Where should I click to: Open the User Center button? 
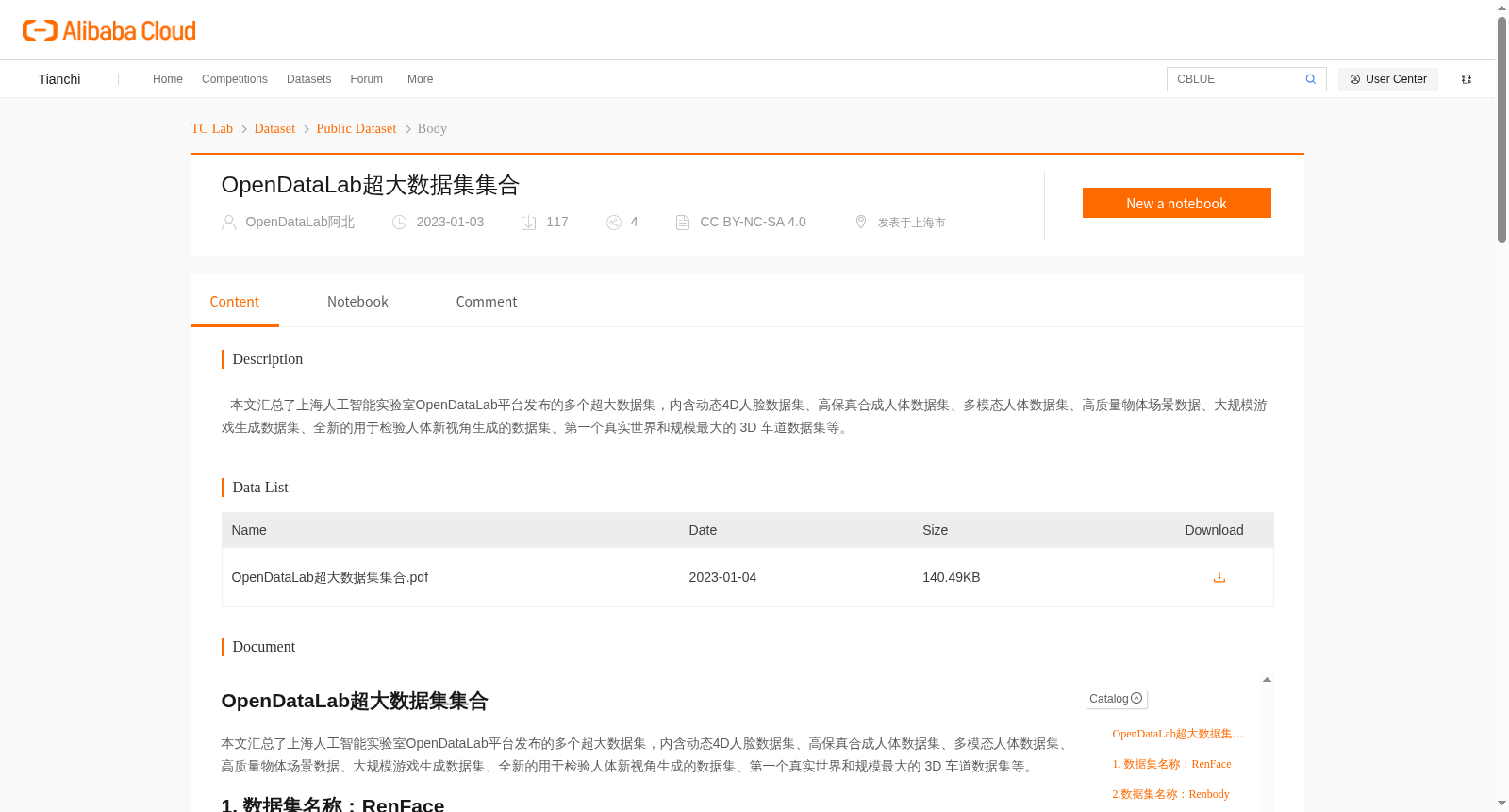coord(1388,79)
